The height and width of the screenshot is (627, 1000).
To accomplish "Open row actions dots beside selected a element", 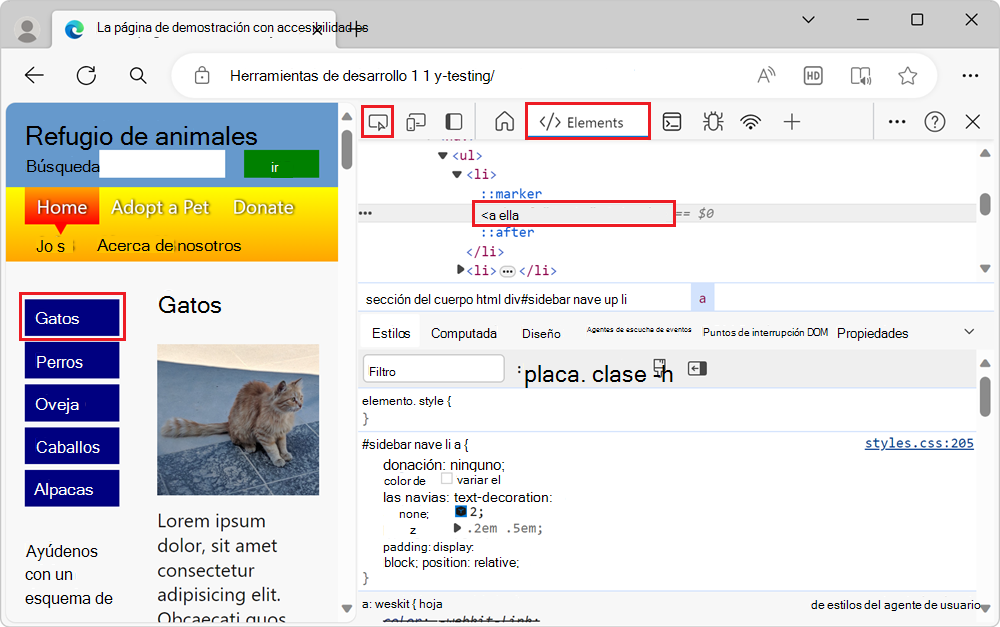I will click(x=365, y=213).
